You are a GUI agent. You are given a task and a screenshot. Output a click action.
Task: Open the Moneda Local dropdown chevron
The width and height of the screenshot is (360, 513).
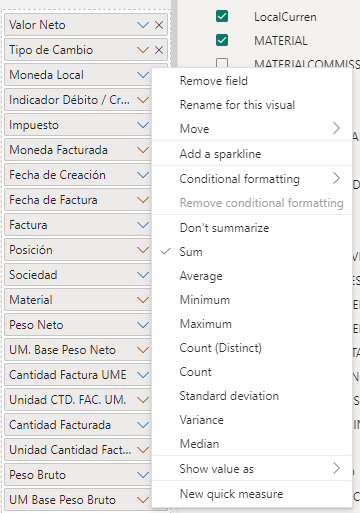coord(143,75)
